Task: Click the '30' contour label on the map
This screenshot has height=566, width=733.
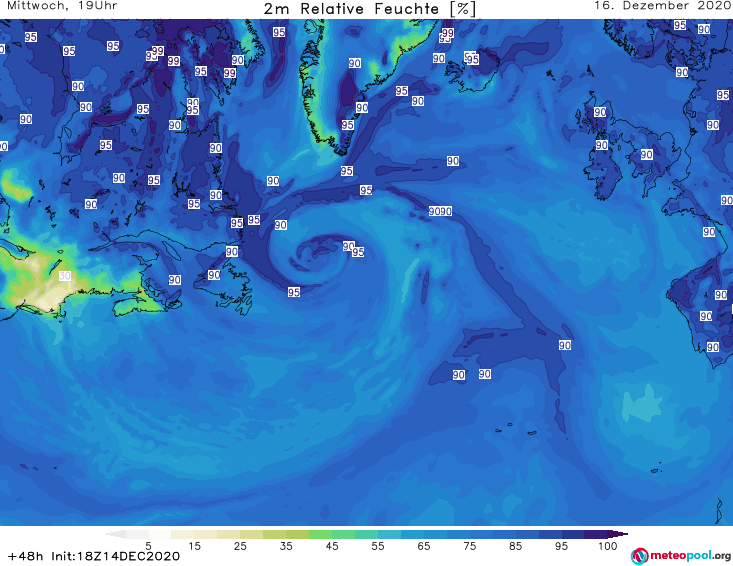Action: pos(65,276)
